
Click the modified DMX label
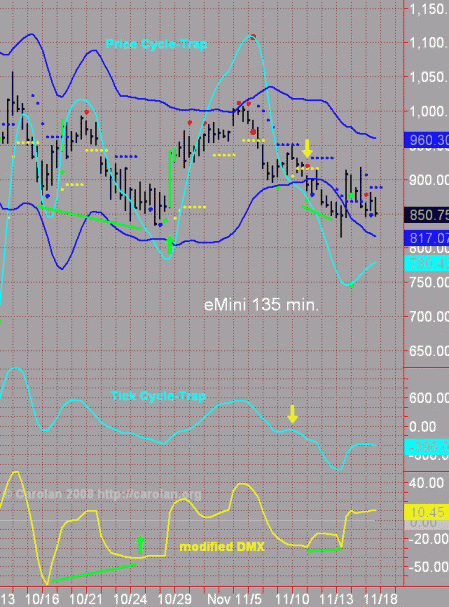click(x=222, y=547)
